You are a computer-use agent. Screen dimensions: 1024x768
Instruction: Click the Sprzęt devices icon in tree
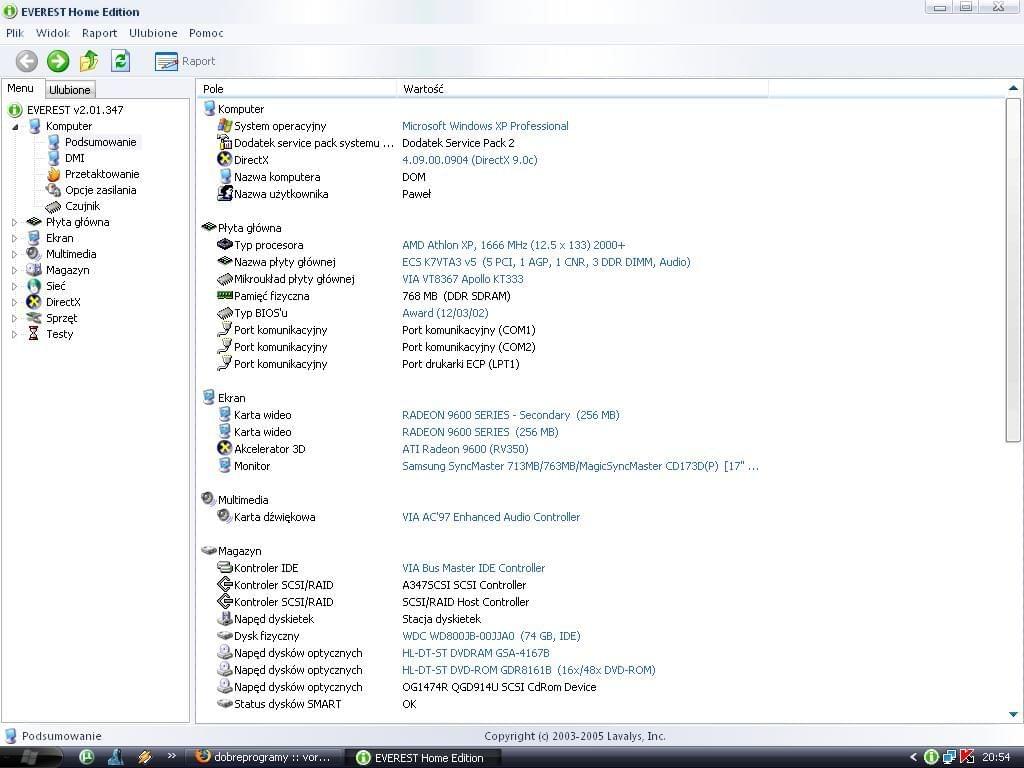click(34, 318)
